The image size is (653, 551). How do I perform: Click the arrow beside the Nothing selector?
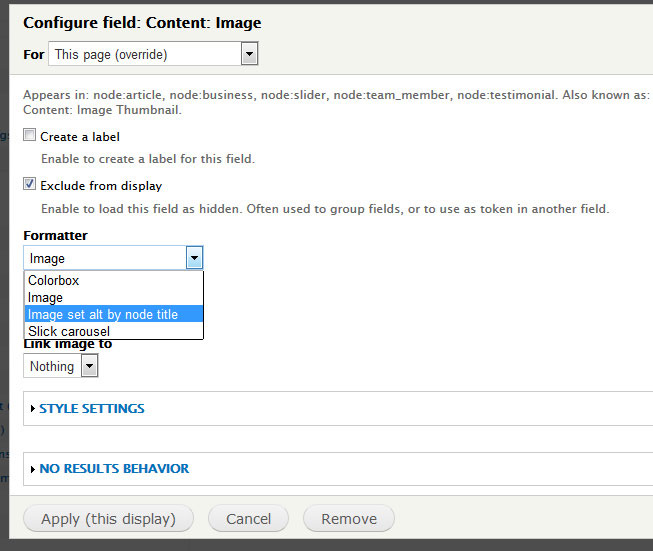pyautogui.click(x=89, y=367)
